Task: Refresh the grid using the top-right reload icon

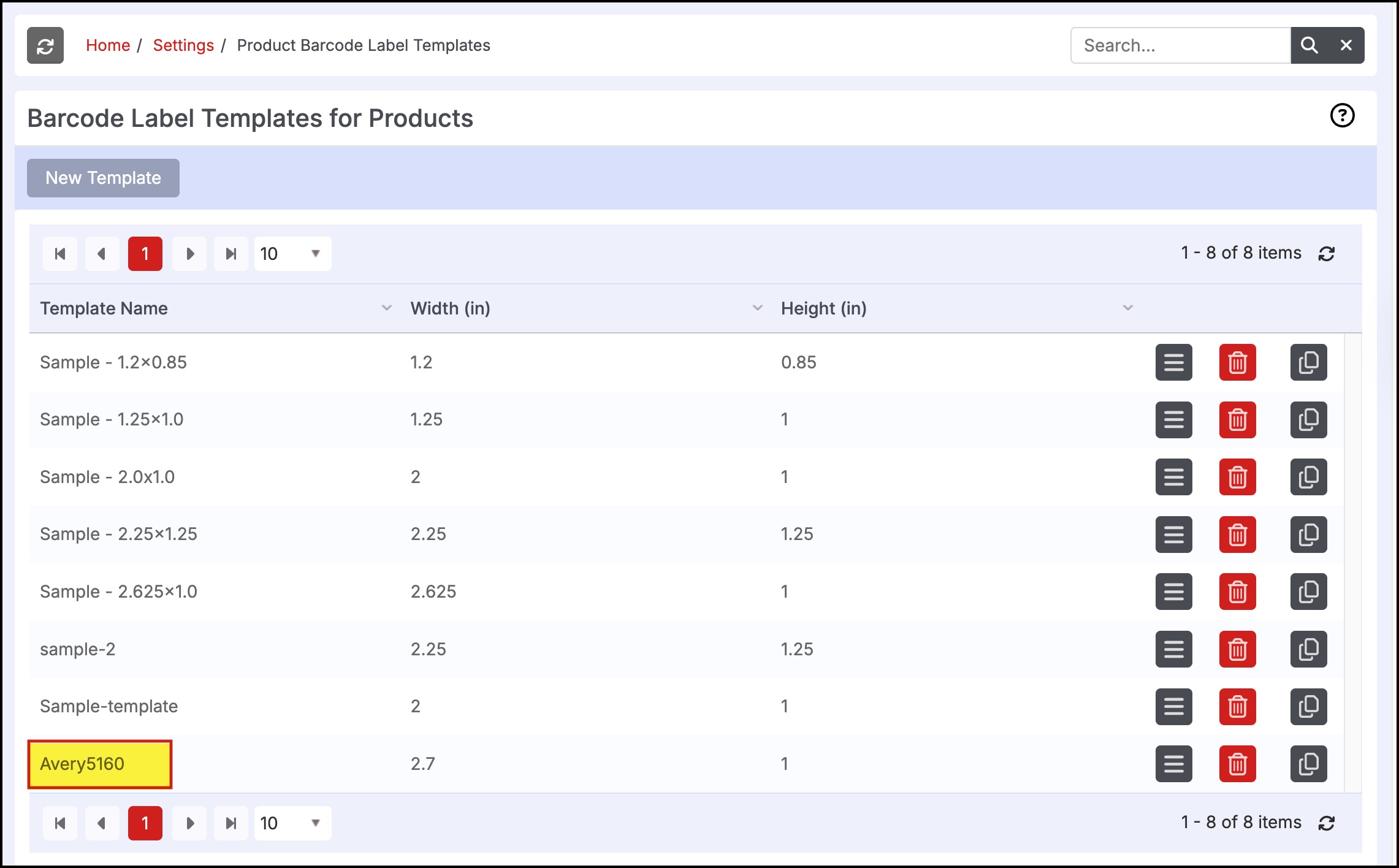Action: tap(1327, 254)
